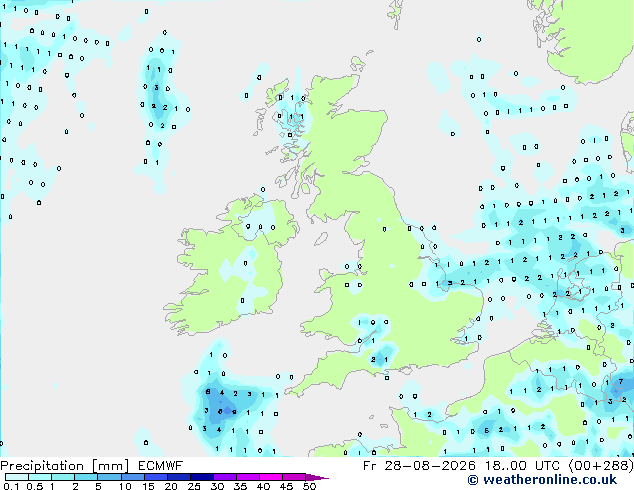634x490 pixels.
Task: Select the 0.5–1 mm legend swatch
Action: 40,477
